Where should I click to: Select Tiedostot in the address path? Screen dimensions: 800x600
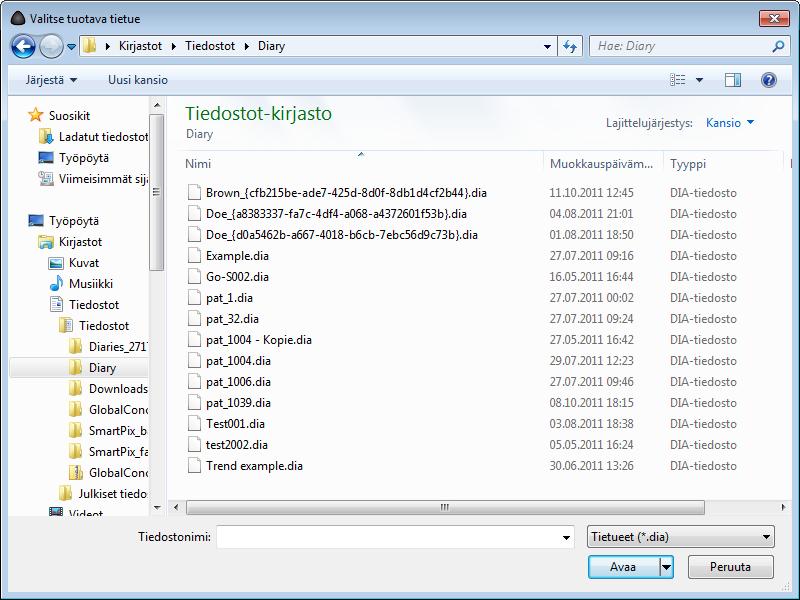point(210,46)
